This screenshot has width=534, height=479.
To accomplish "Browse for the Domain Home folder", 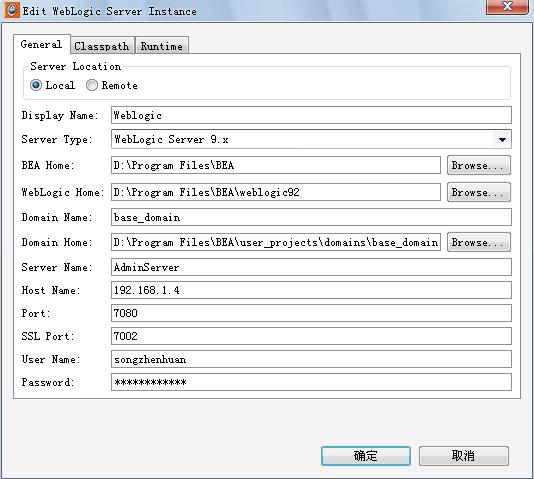I will point(478,242).
